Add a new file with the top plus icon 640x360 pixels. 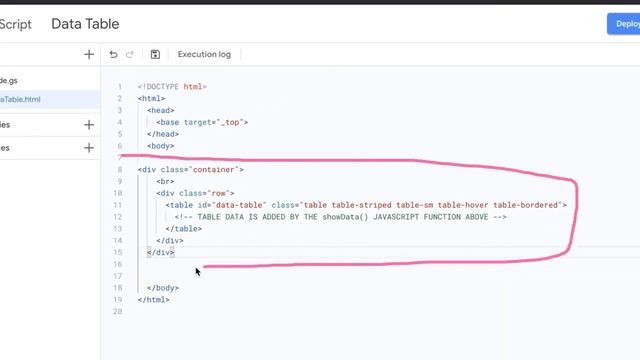pos(89,54)
